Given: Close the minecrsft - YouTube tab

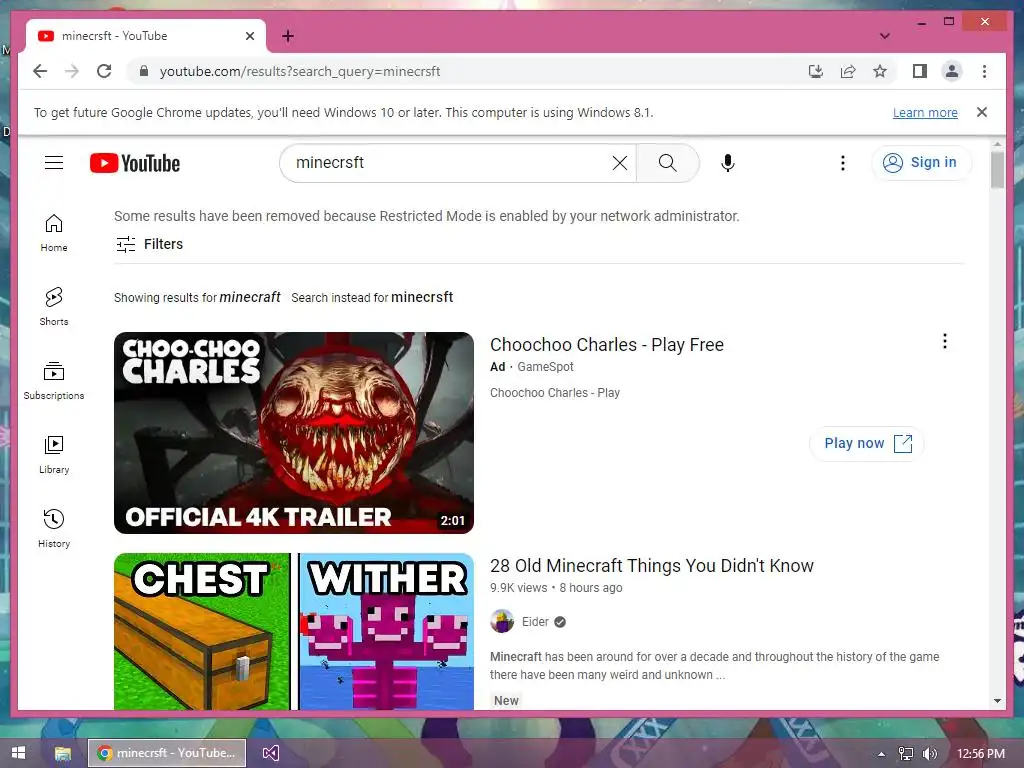Looking at the screenshot, I should point(249,36).
